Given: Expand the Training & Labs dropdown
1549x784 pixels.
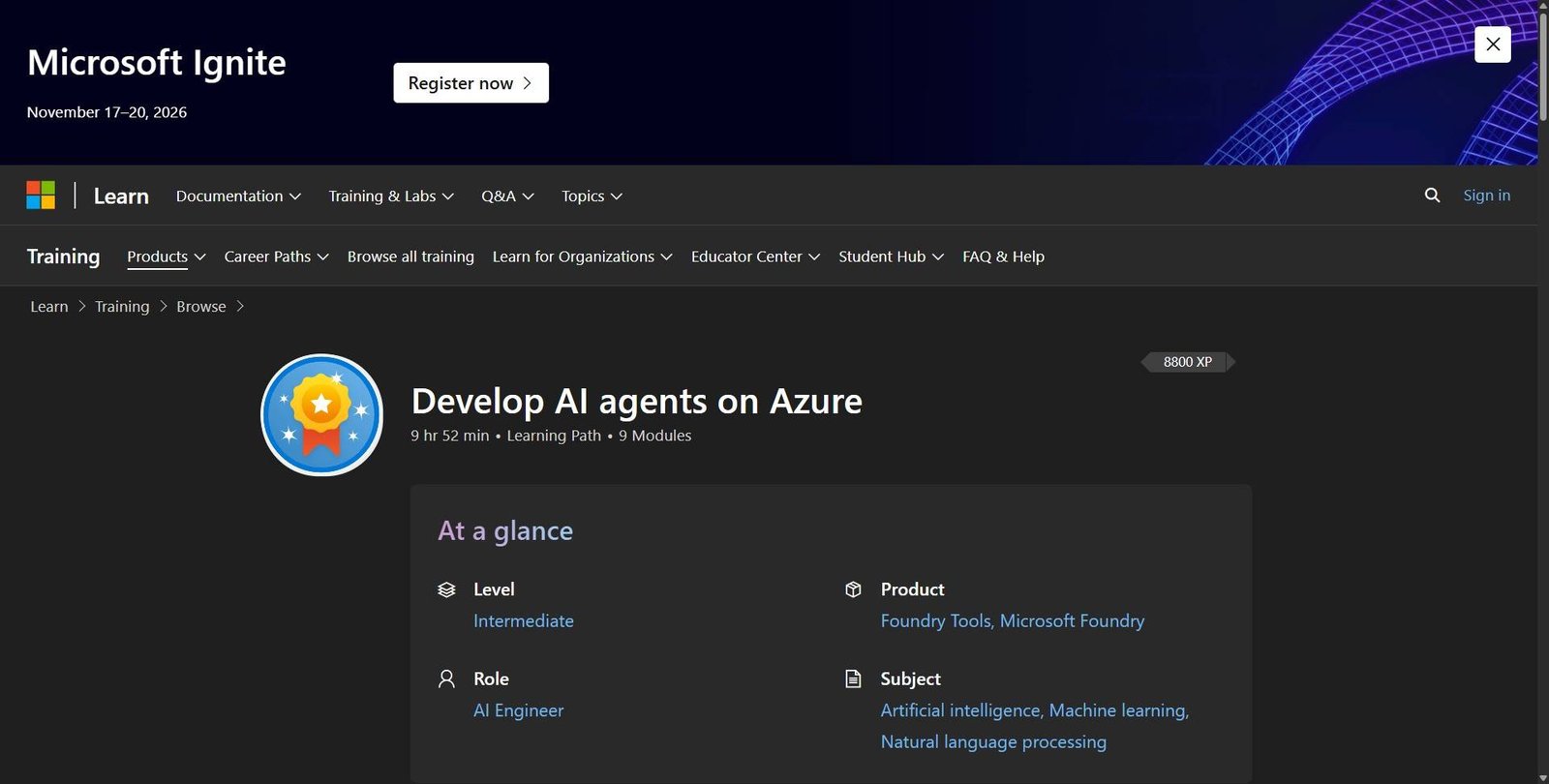Looking at the screenshot, I should pos(391,196).
